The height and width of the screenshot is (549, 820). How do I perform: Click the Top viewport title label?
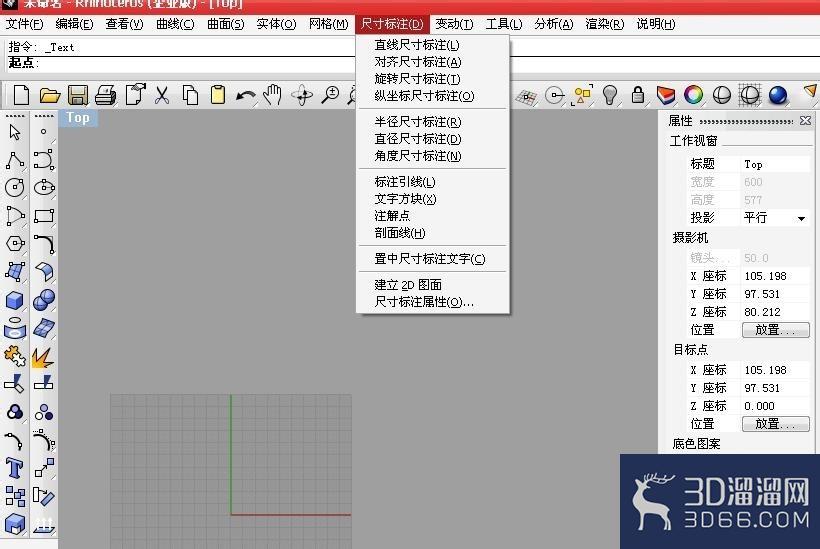click(x=78, y=118)
